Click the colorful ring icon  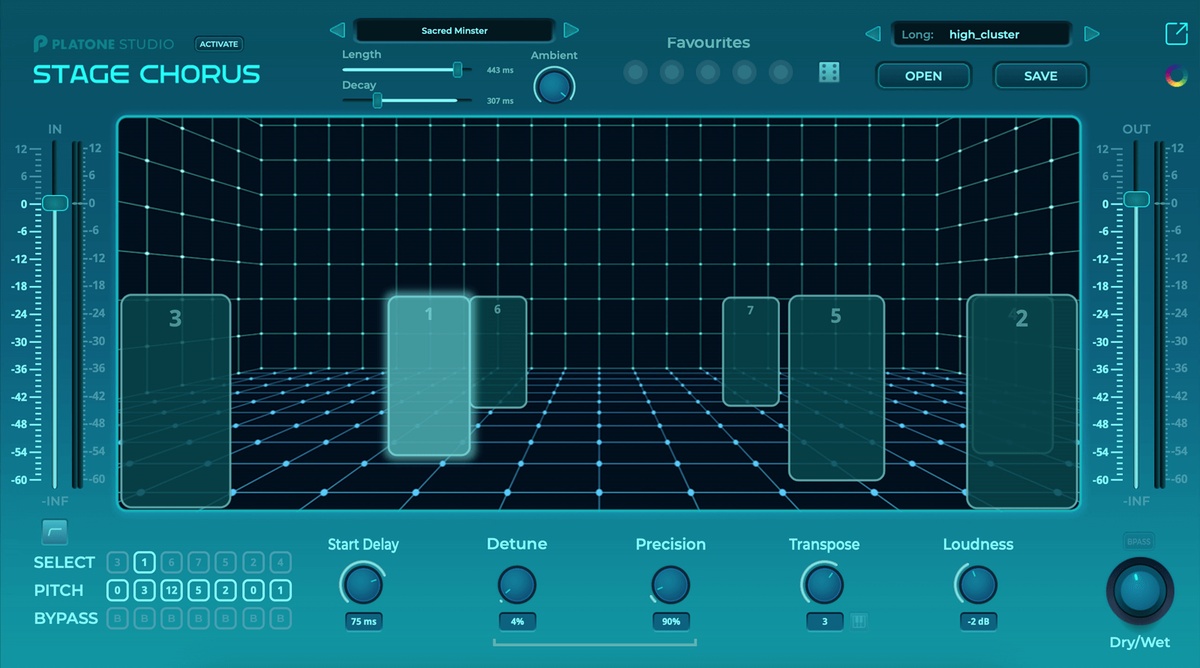click(1176, 76)
